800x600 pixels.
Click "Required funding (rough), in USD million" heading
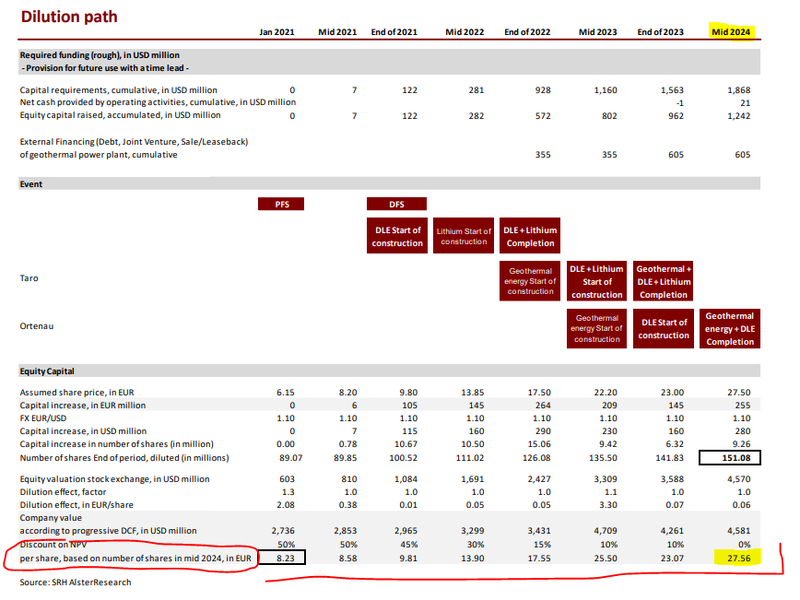tap(99, 55)
